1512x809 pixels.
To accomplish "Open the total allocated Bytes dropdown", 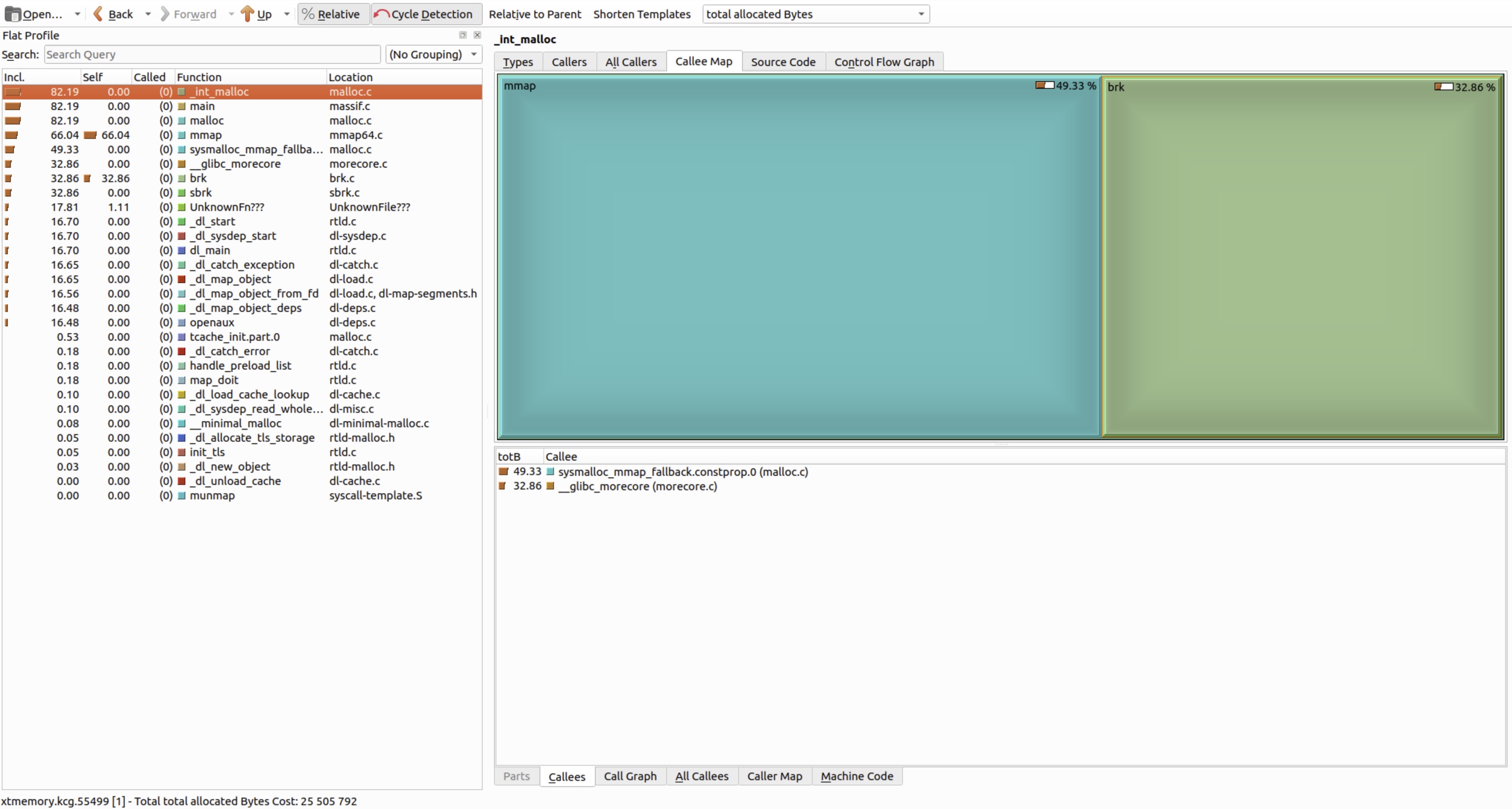I will [x=815, y=14].
